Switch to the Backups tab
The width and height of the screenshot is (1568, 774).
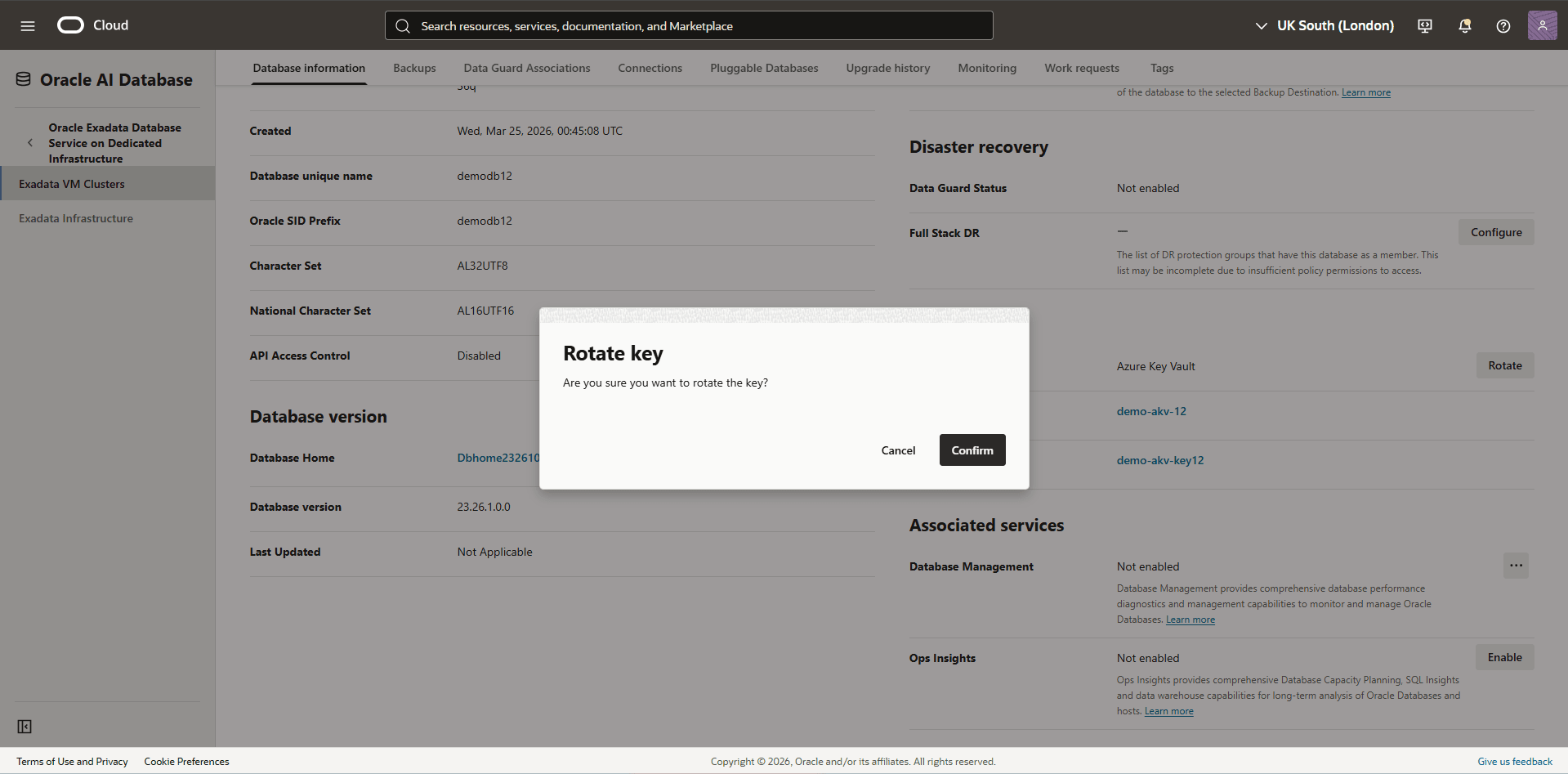pos(414,68)
